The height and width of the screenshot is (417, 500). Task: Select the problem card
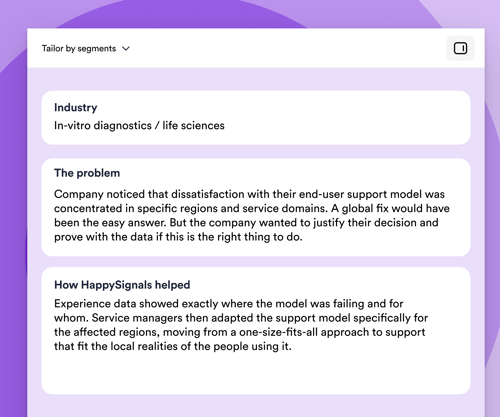point(256,207)
